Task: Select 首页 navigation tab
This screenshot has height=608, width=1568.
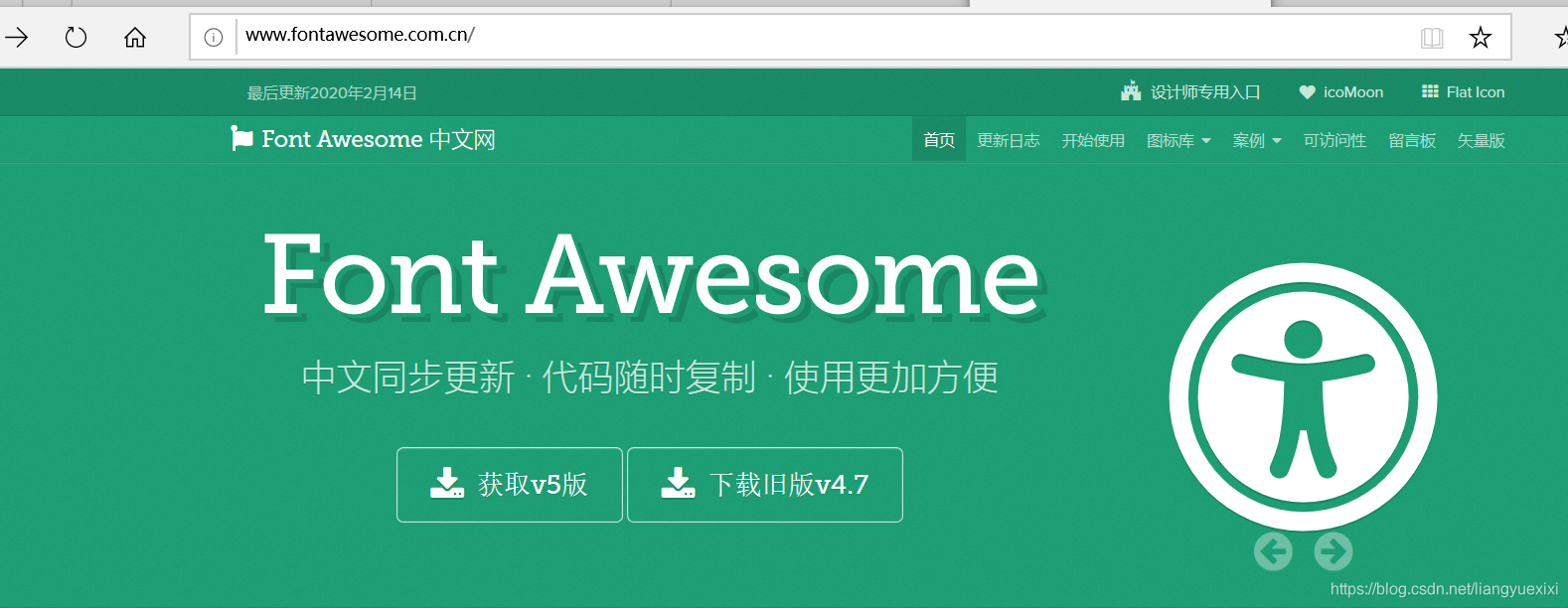Action: click(x=939, y=140)
